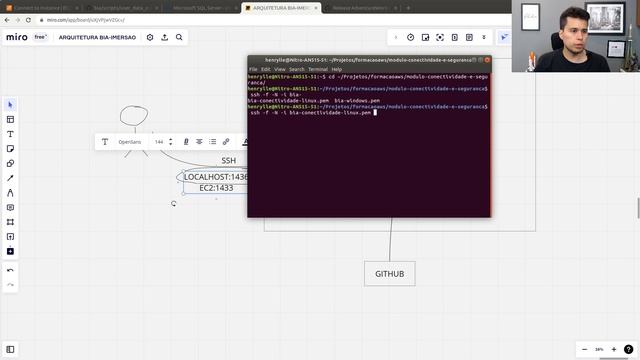
Task: Select the Frame tool
Action: pyautogui.click(x=10, y=222)
